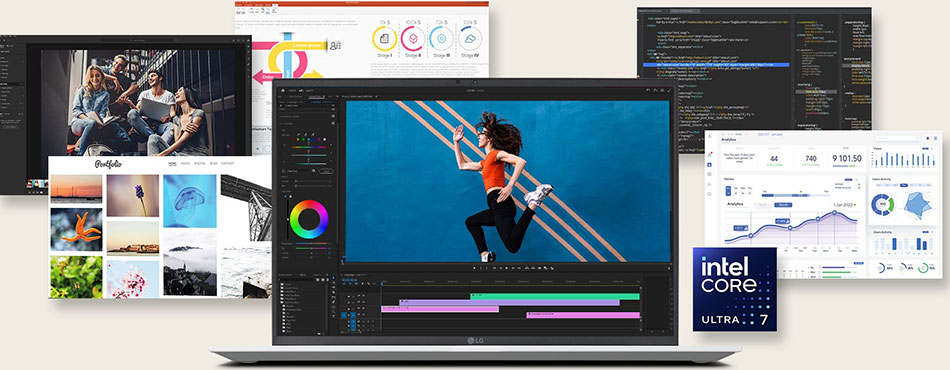Click the jellyfish photo thumbnail in Portfolio
This screenshot has width=950, height=370.
coord(190,201)
